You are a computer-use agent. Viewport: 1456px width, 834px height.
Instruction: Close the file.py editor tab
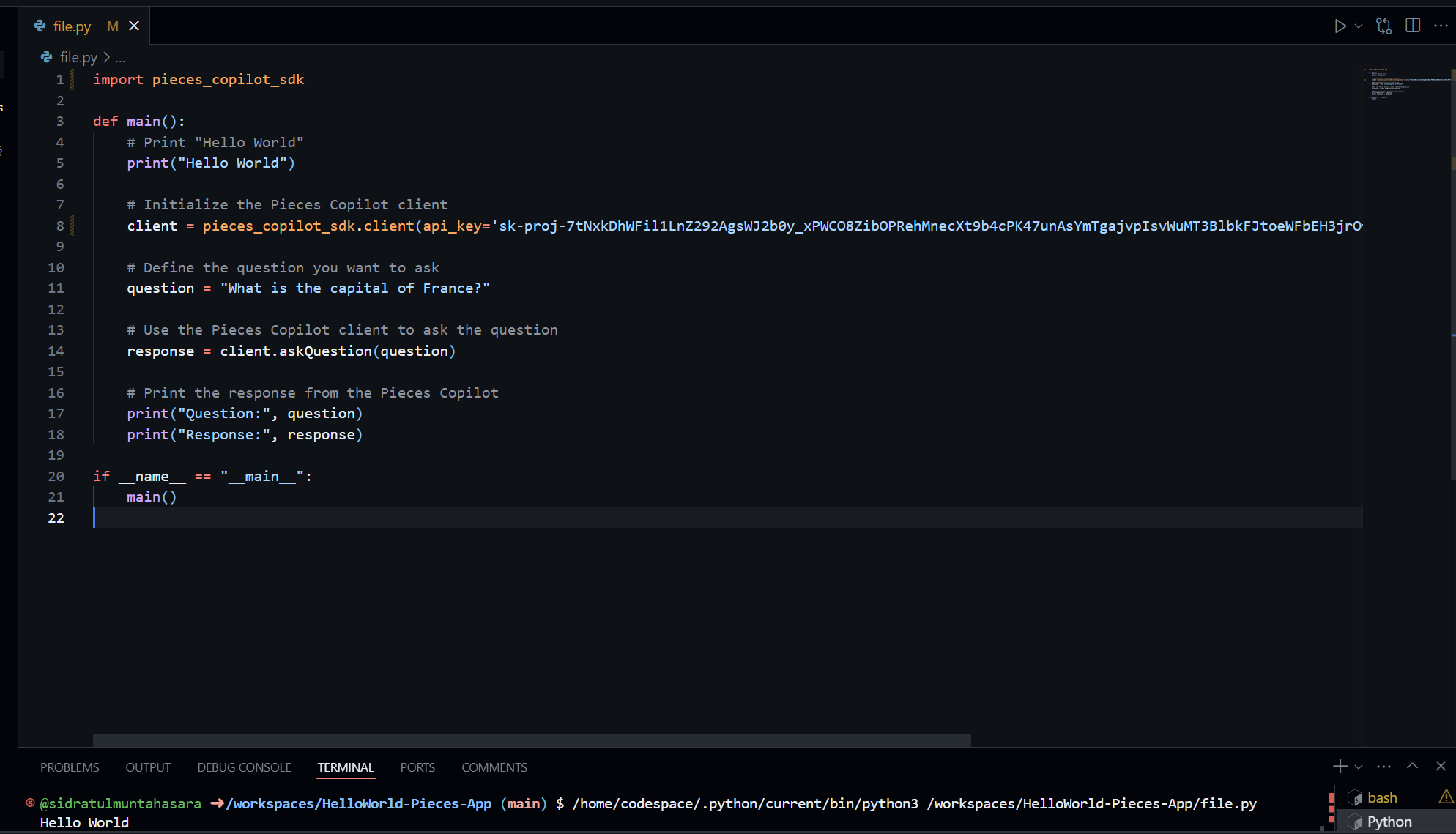[134, 26]
